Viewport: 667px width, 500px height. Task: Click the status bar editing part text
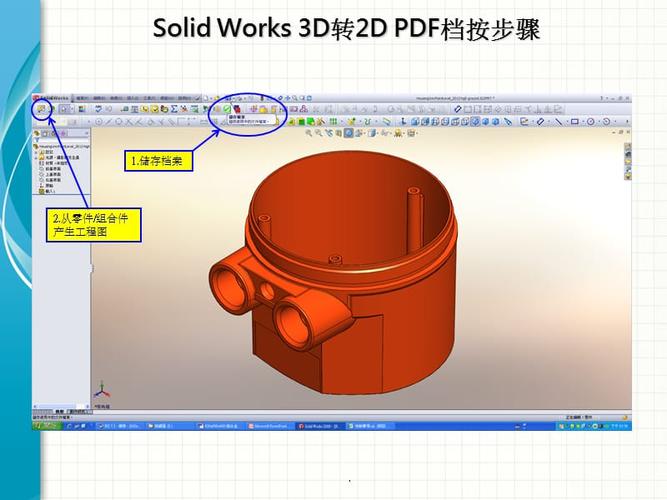click(x=579, y=417)
